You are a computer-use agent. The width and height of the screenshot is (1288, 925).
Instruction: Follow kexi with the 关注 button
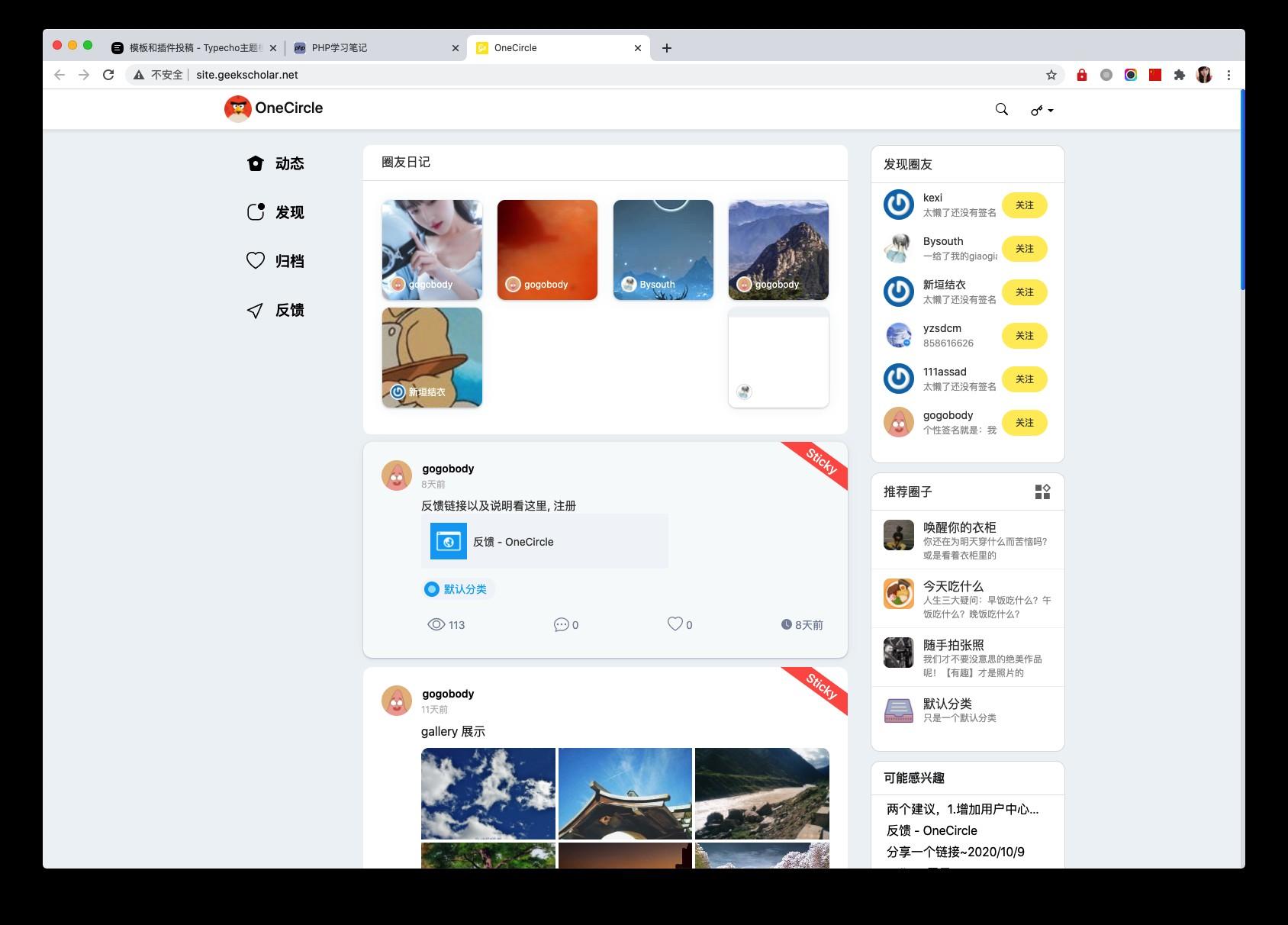(1024, 205)
